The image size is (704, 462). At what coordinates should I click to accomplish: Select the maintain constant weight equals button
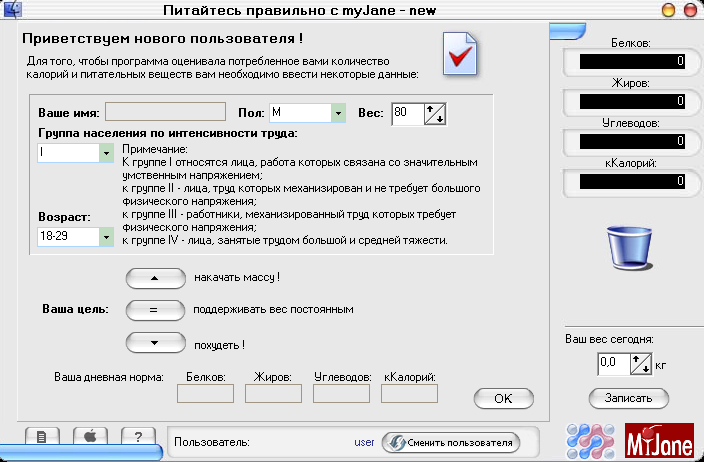coord(155,310)
